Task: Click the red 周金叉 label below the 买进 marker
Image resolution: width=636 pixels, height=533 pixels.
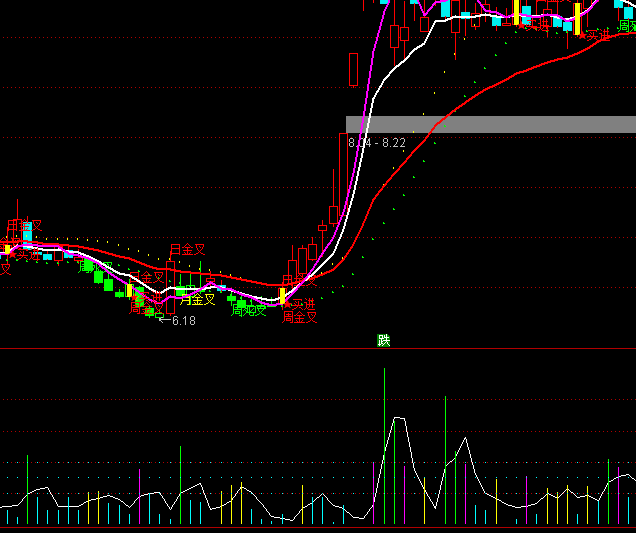Action: click(x=299, y=318)
